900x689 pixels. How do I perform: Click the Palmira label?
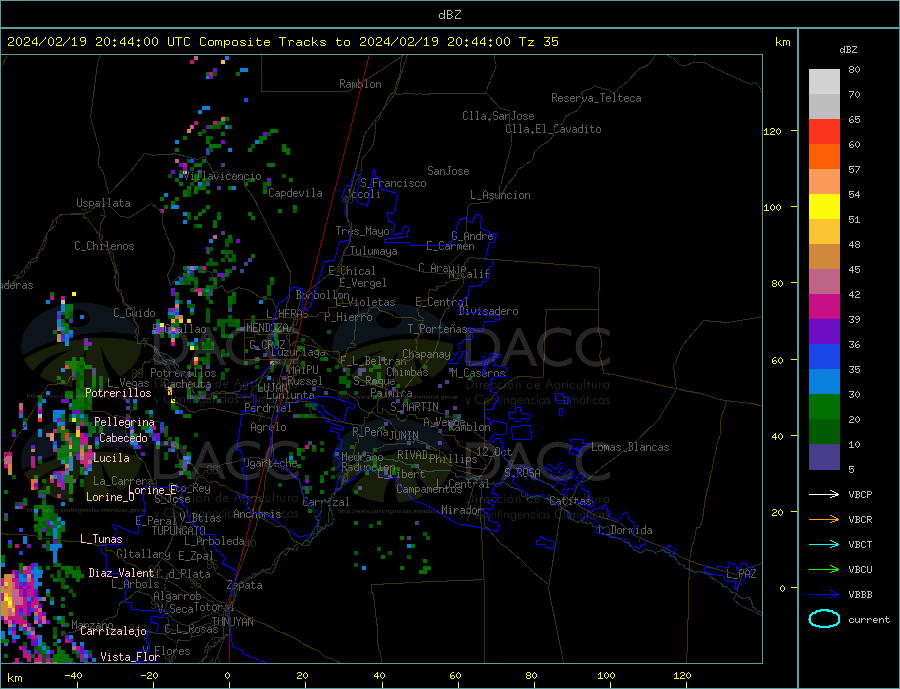[392, 394]
